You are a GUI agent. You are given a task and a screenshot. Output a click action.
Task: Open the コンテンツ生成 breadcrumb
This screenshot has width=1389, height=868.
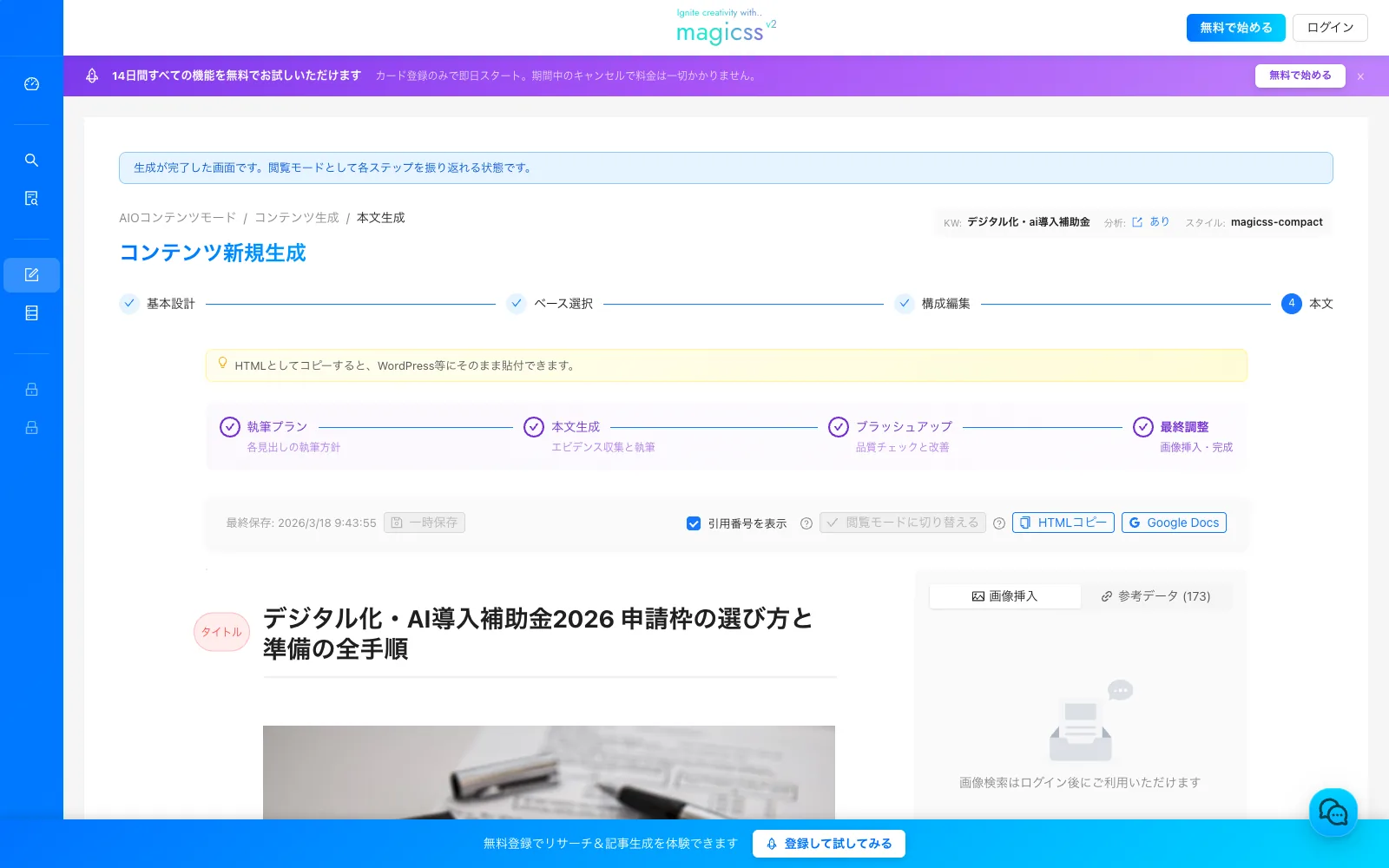pos(297,218)
